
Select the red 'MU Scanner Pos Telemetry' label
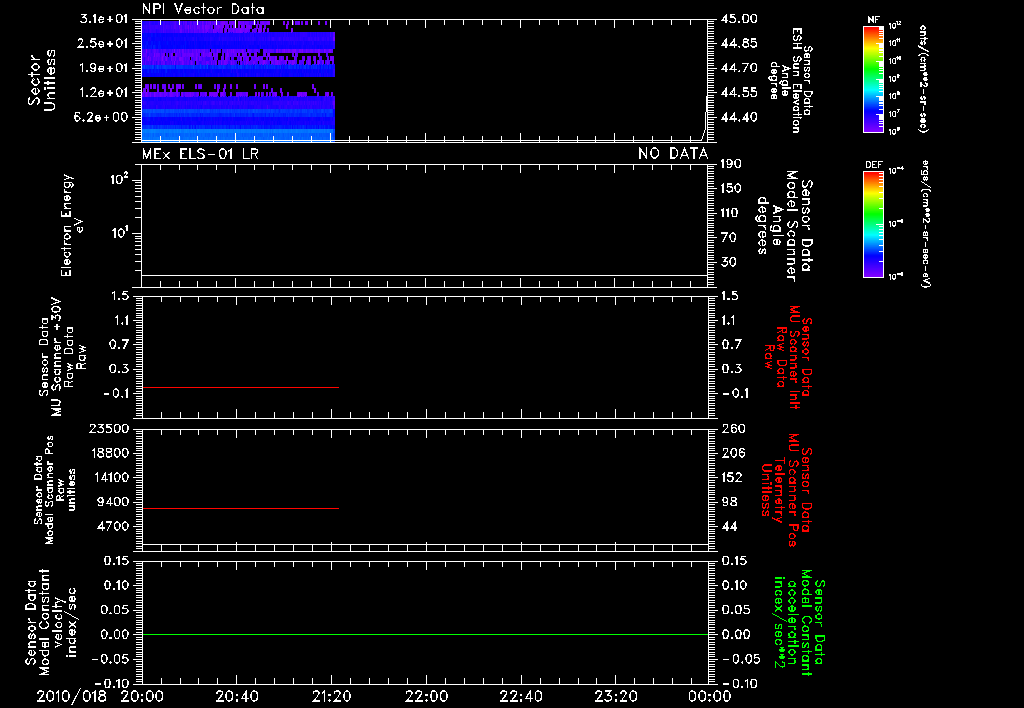tap(787, 490)
